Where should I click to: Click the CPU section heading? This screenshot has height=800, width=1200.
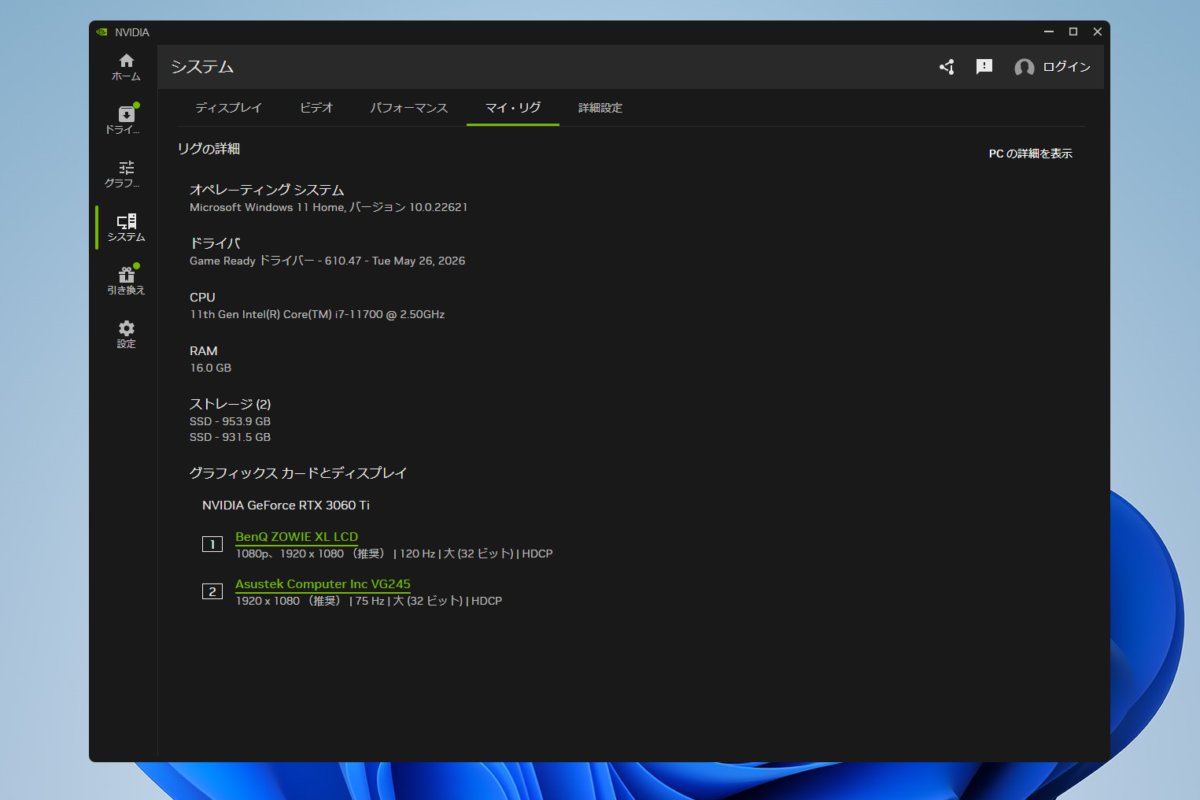coord(202,297)
